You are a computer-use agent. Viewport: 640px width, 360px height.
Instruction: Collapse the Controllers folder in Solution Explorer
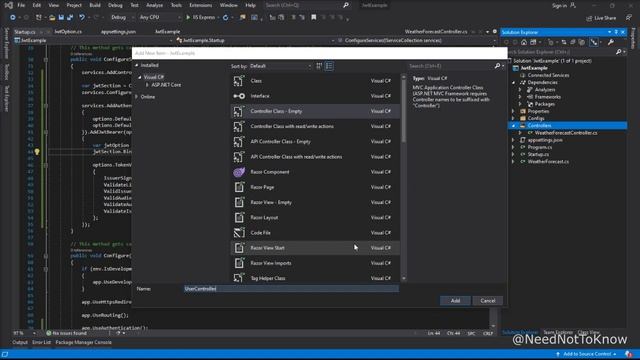(513, 126)
